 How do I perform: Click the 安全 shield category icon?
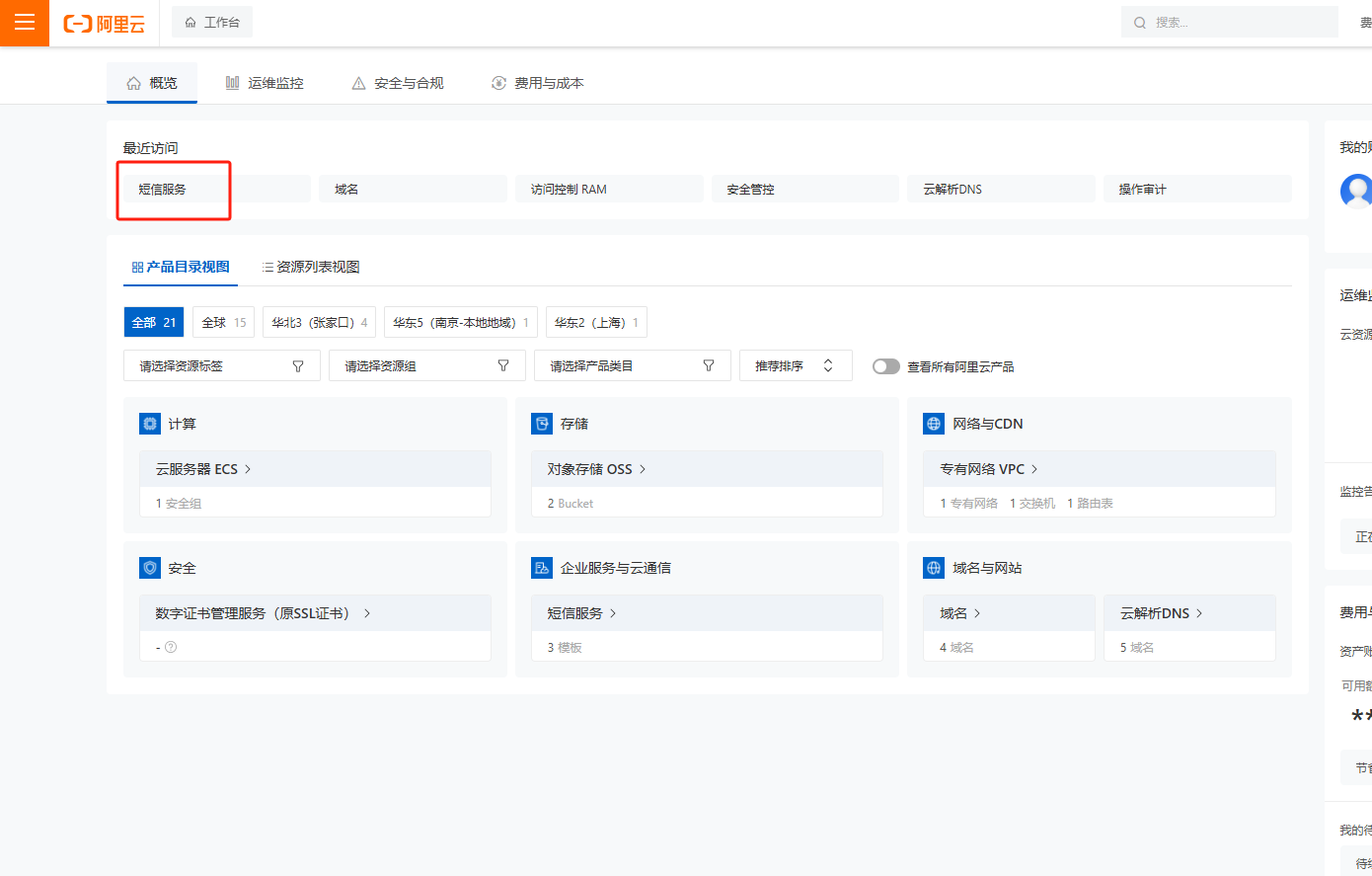[x=150, y=568]
